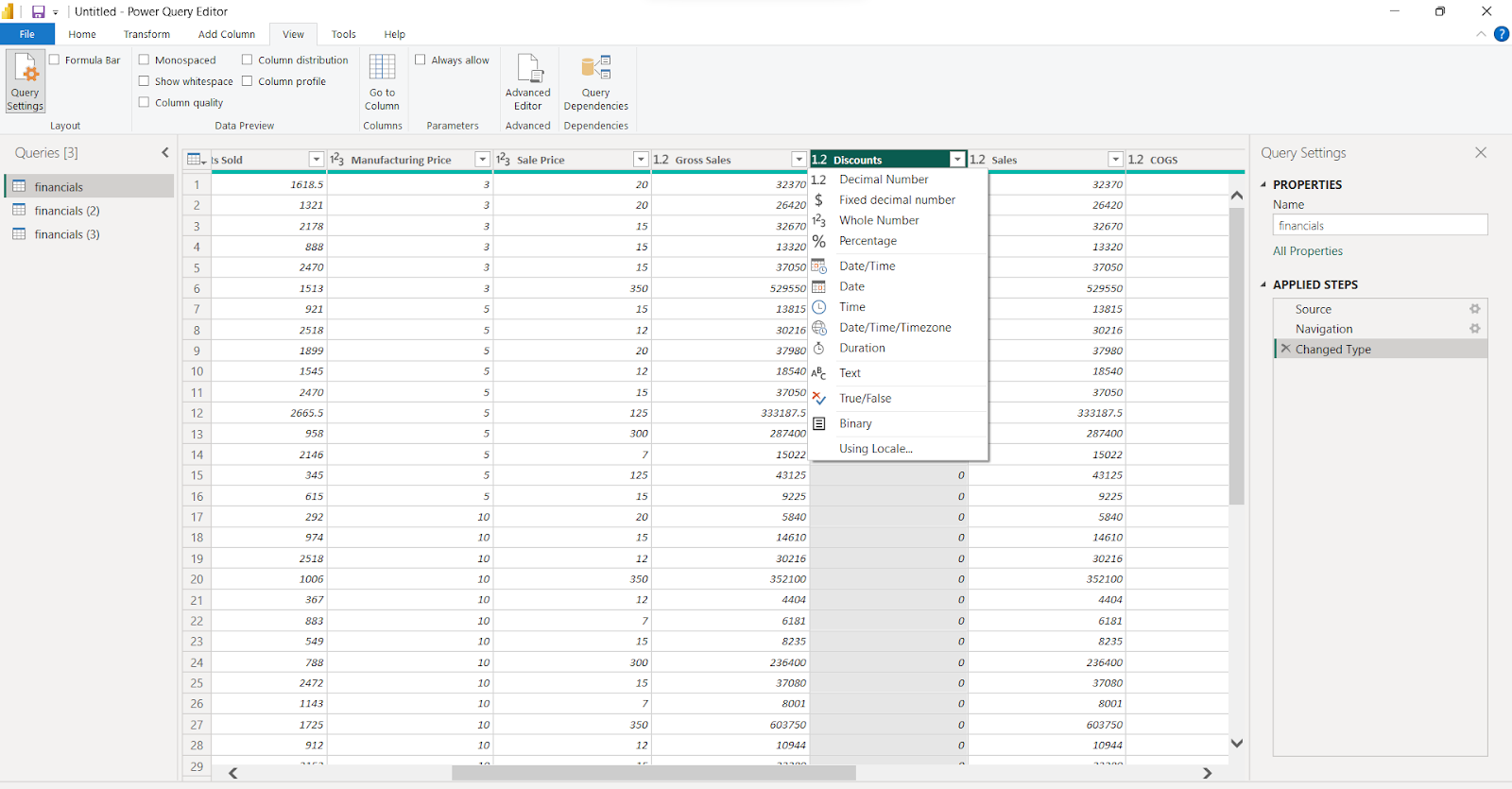This screenshot has height=789, width=1512.
Task: Open the Query Settings pane button
Action: point(26,81)
